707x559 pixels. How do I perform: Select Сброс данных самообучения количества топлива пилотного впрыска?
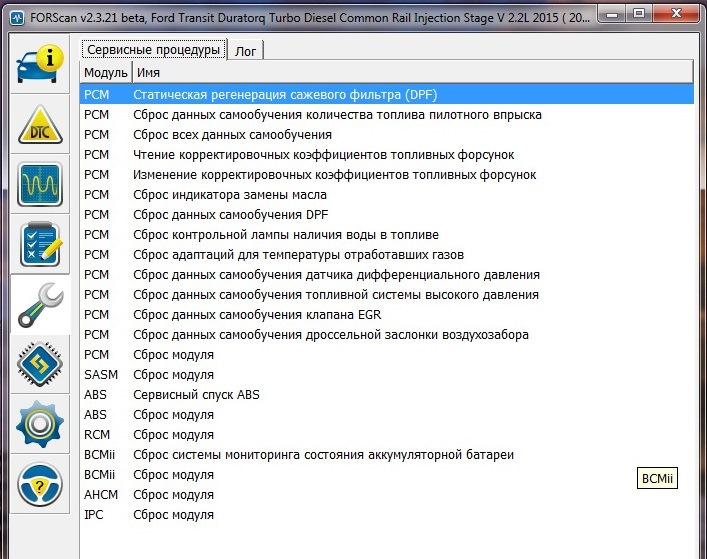(x=386, y=115)
